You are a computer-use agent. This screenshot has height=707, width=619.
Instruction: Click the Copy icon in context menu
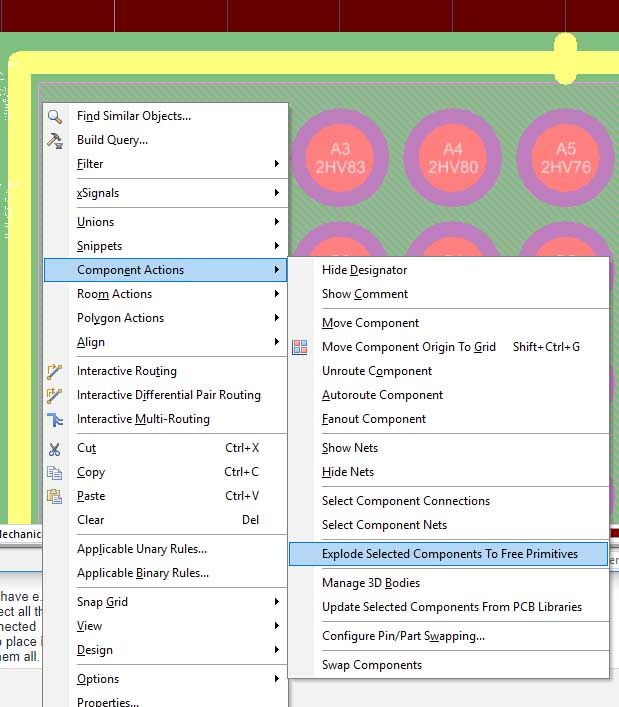pos(55,472)
